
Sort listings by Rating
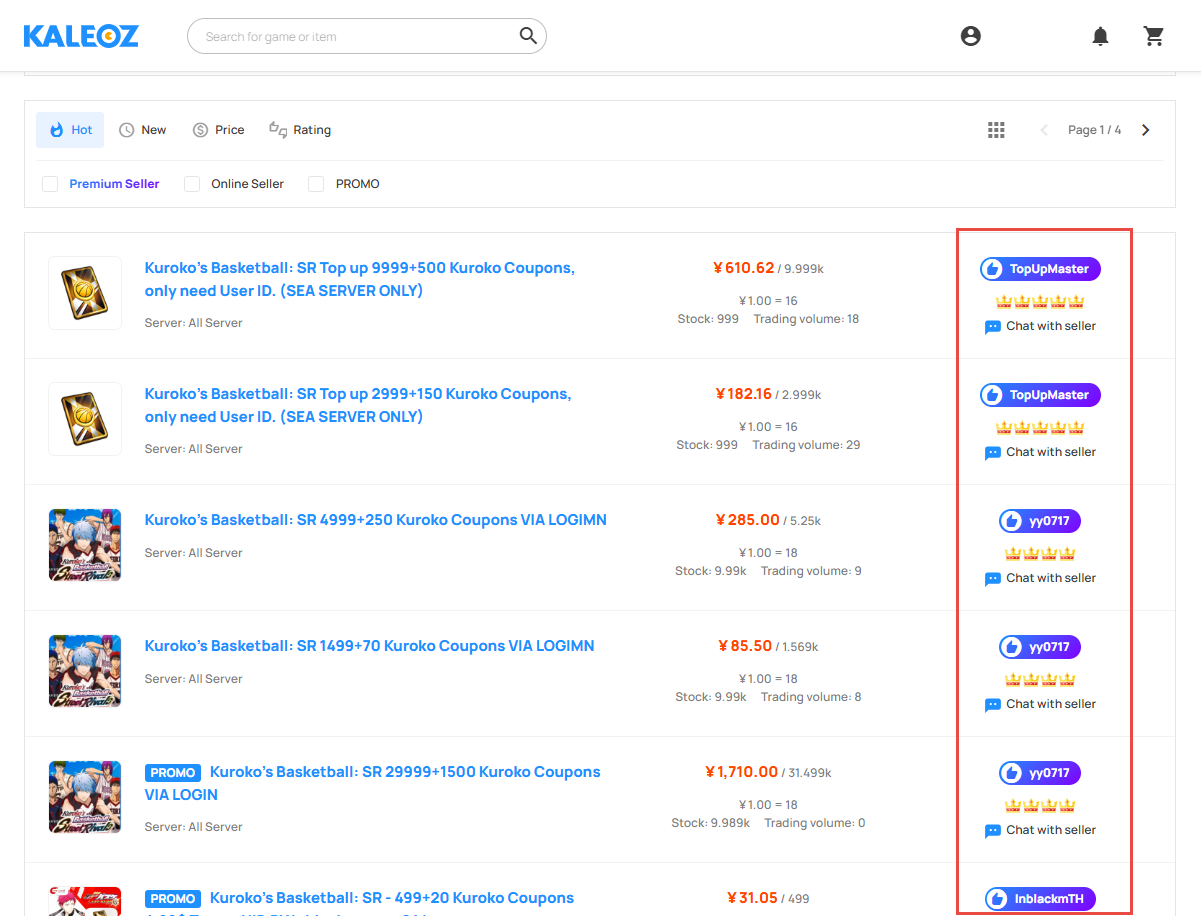pyautogui.click(x=300, y=130)
